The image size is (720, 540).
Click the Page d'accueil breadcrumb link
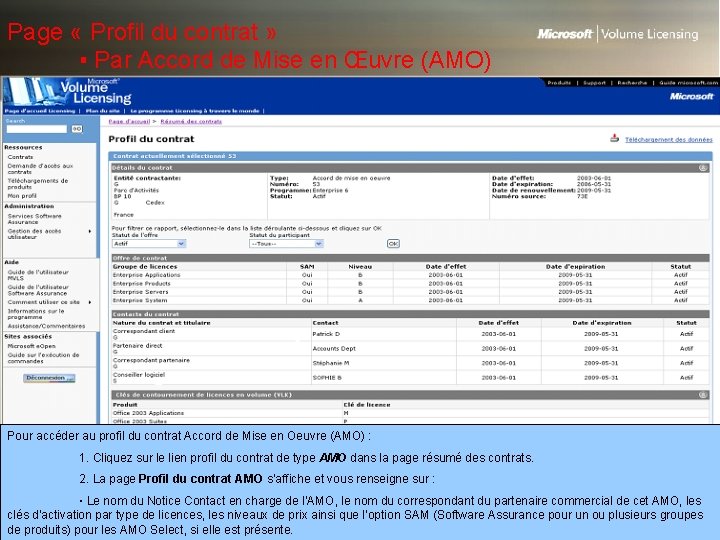point(129,122)
